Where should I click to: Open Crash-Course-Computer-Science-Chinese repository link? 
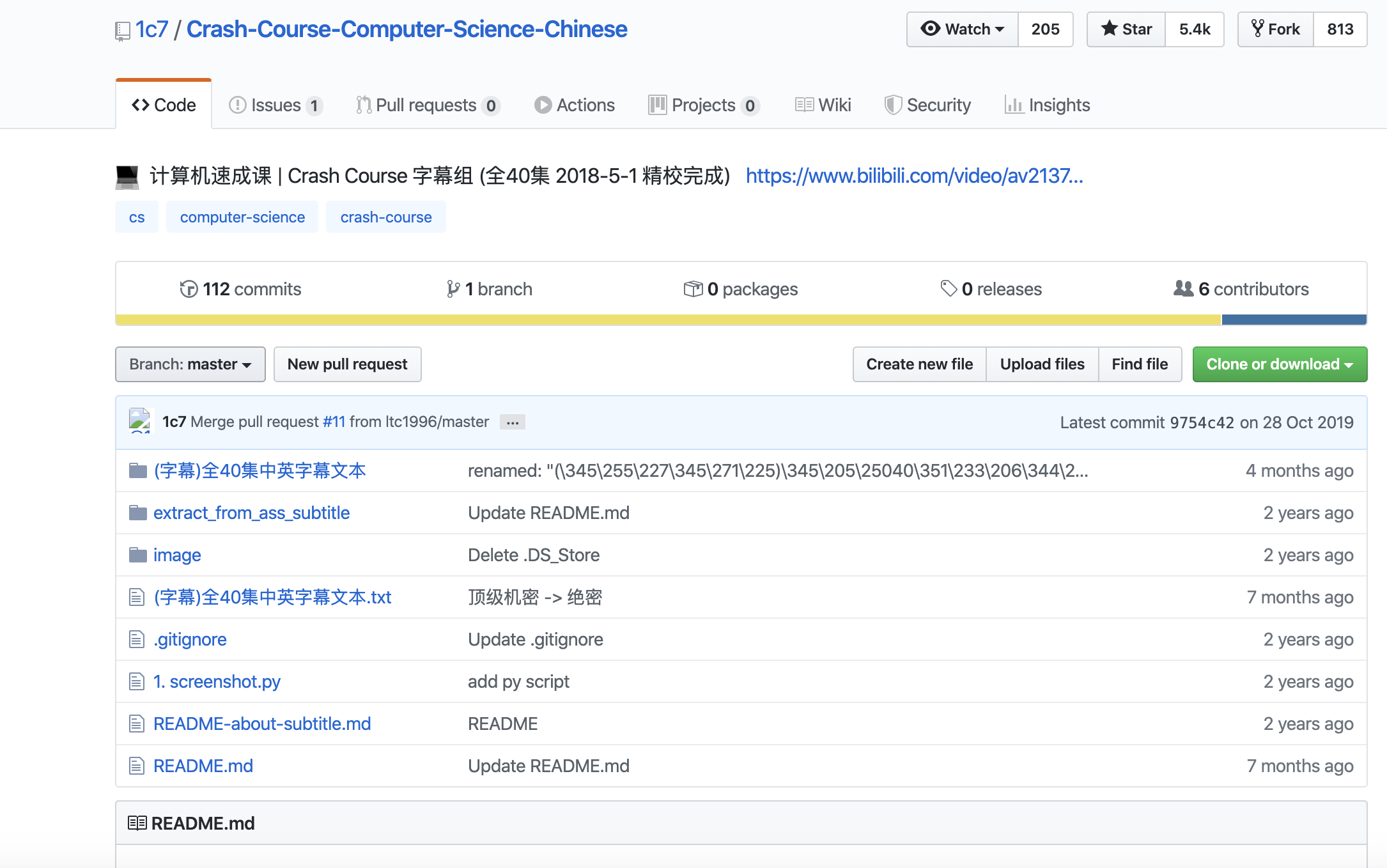click(407, 29)
